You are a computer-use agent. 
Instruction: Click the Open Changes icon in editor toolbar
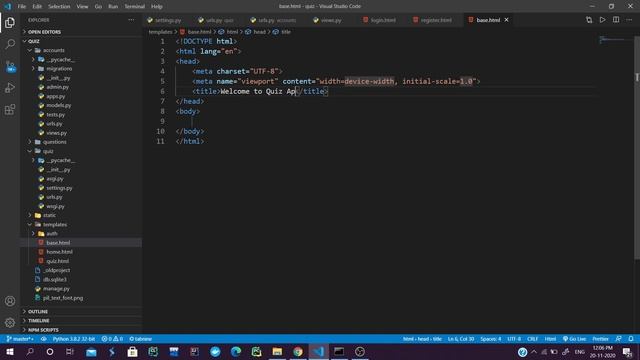pos(589,20)
